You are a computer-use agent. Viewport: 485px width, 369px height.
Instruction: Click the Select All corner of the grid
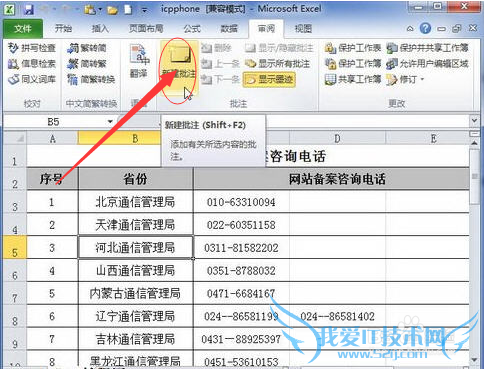(x=15, y=138)
